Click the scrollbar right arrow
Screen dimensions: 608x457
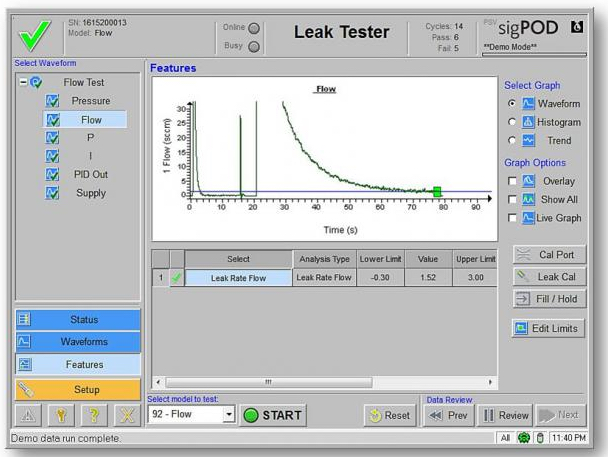click(491, 382)
